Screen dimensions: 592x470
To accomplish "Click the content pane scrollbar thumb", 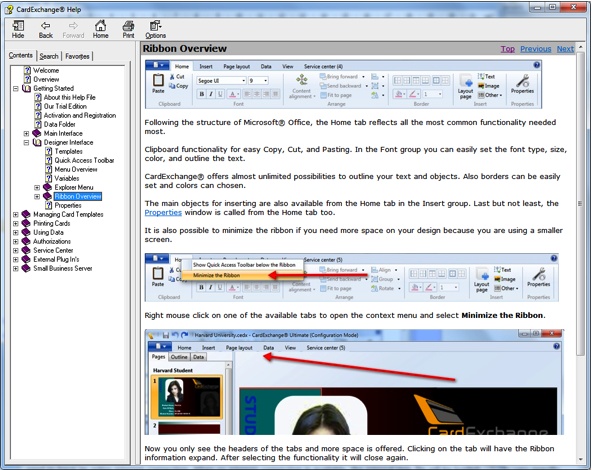I will pyautogui.click(x=580, y=204).
